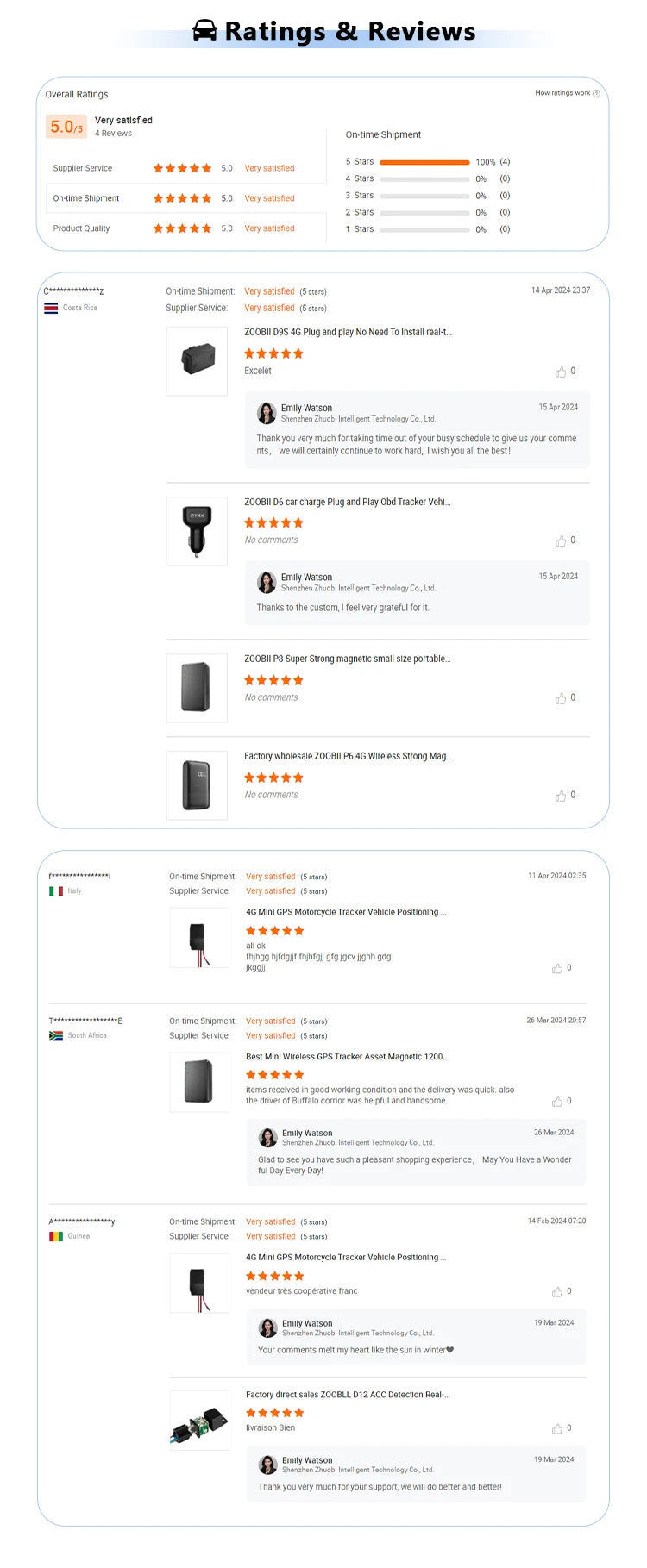Like the Italy buyer's 4G Mini GPS review
Viewport: 647px width, 1568px height.
pyautogui.click(x=558, y=968)
